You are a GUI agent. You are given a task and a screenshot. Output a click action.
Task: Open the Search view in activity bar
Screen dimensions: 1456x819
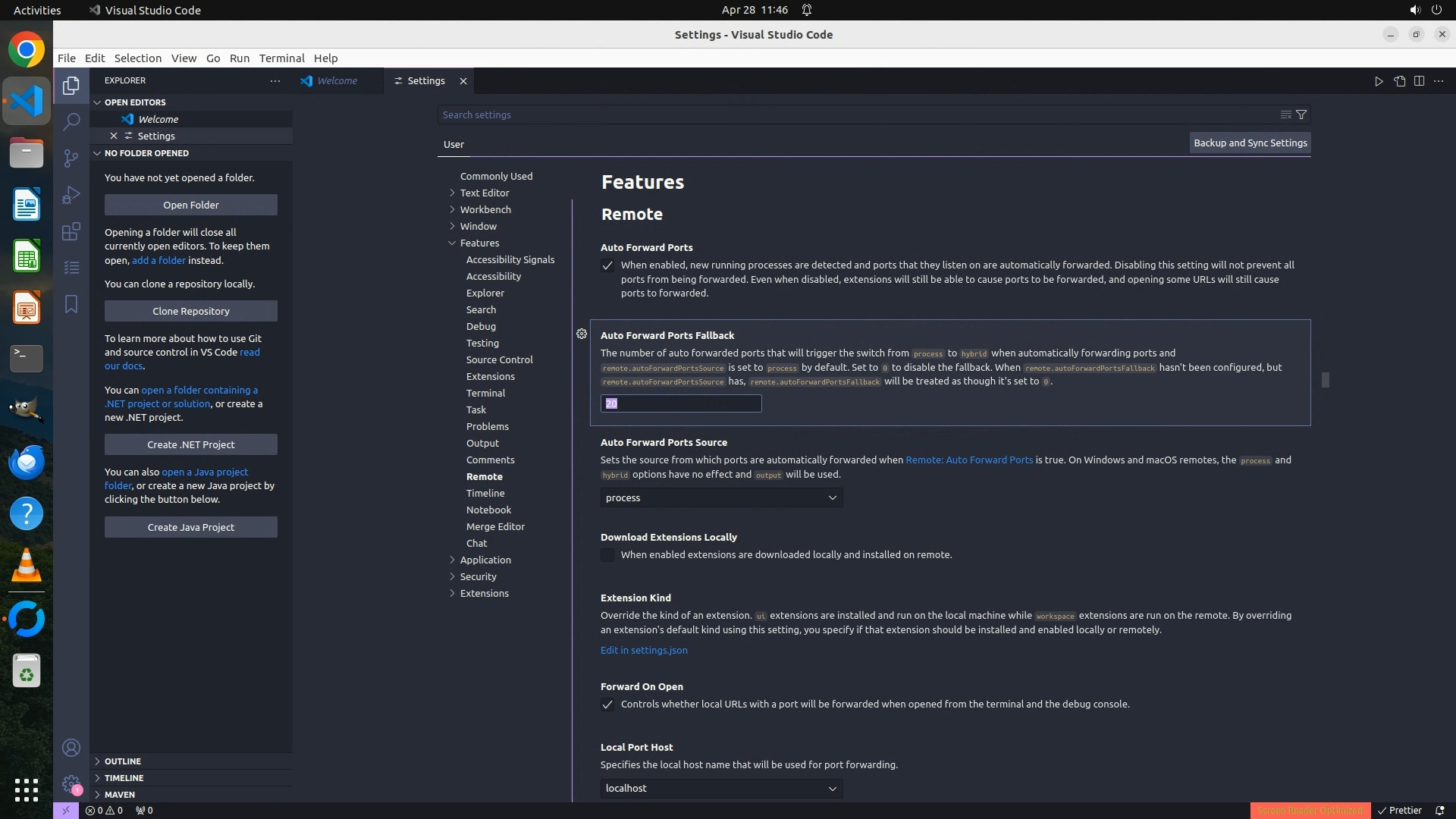pyautogui.click(x=71, y=122)
